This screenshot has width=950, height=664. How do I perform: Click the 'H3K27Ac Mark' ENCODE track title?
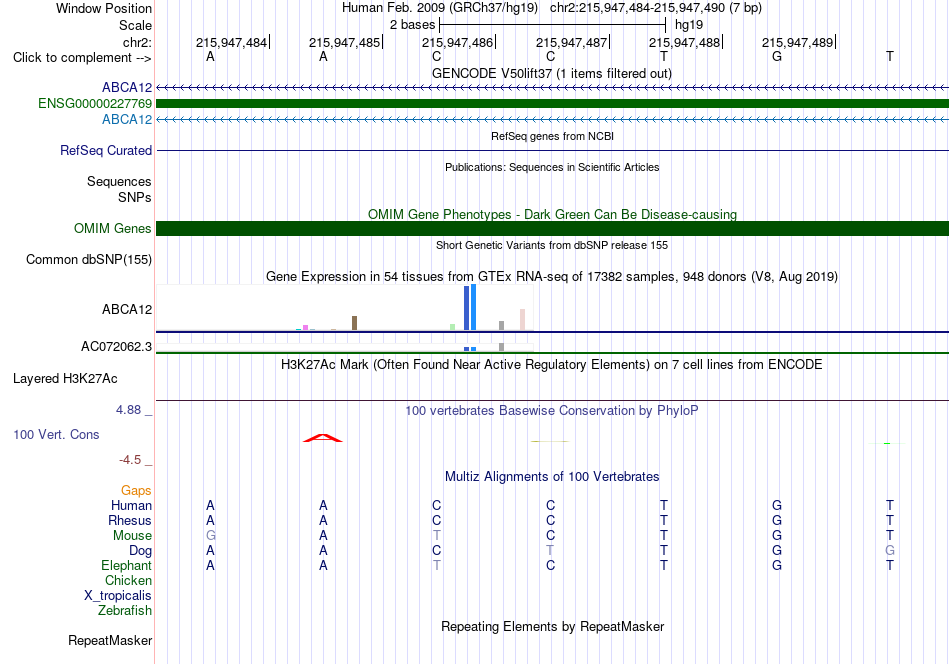click(x=552, y=365)
